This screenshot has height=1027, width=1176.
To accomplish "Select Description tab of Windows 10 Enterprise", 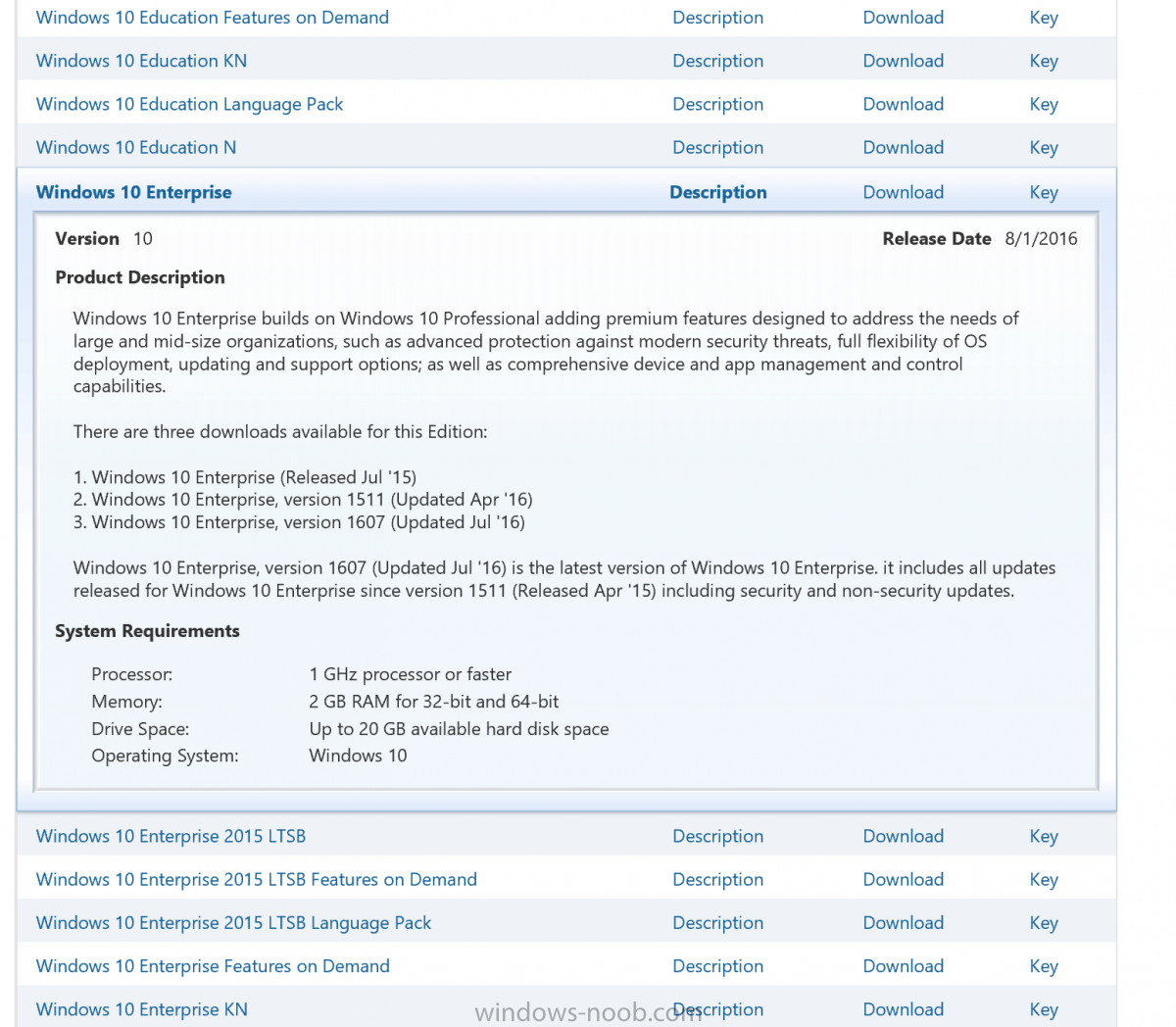I will click(718, 192).
